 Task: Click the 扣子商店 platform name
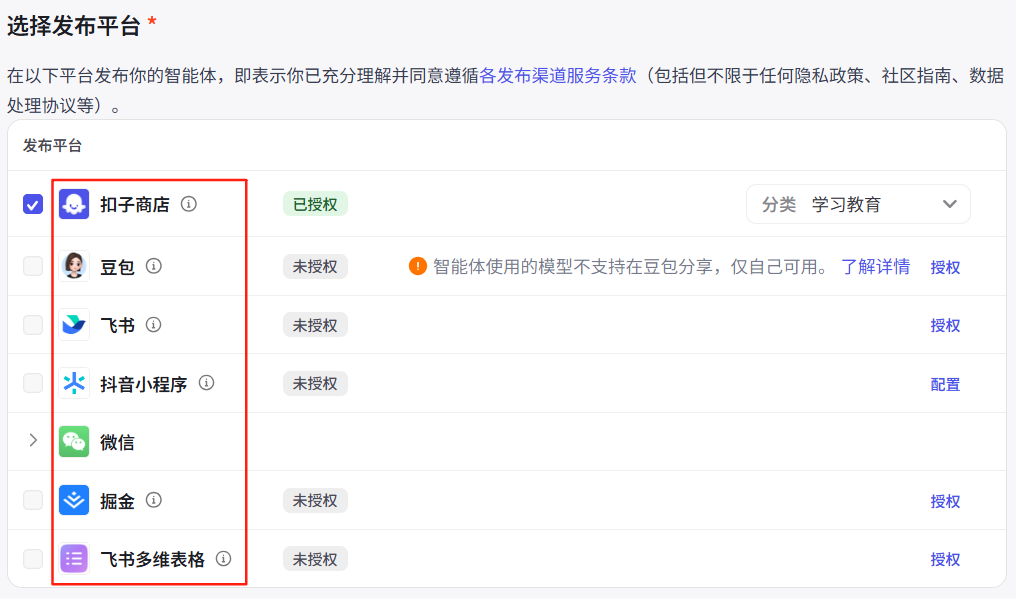click(x=135, y=205)
